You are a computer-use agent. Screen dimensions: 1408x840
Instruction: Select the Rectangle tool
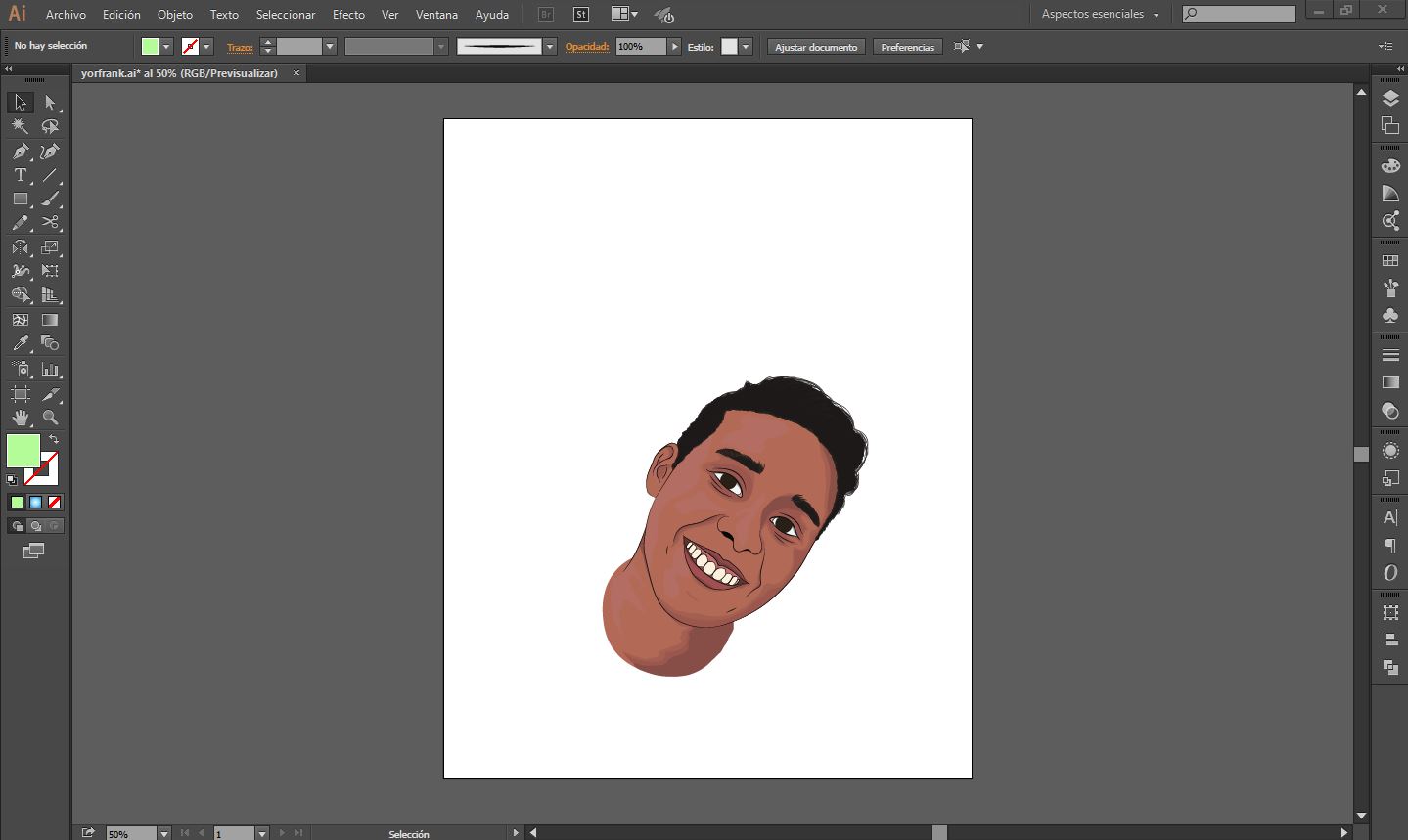(21, 199)
